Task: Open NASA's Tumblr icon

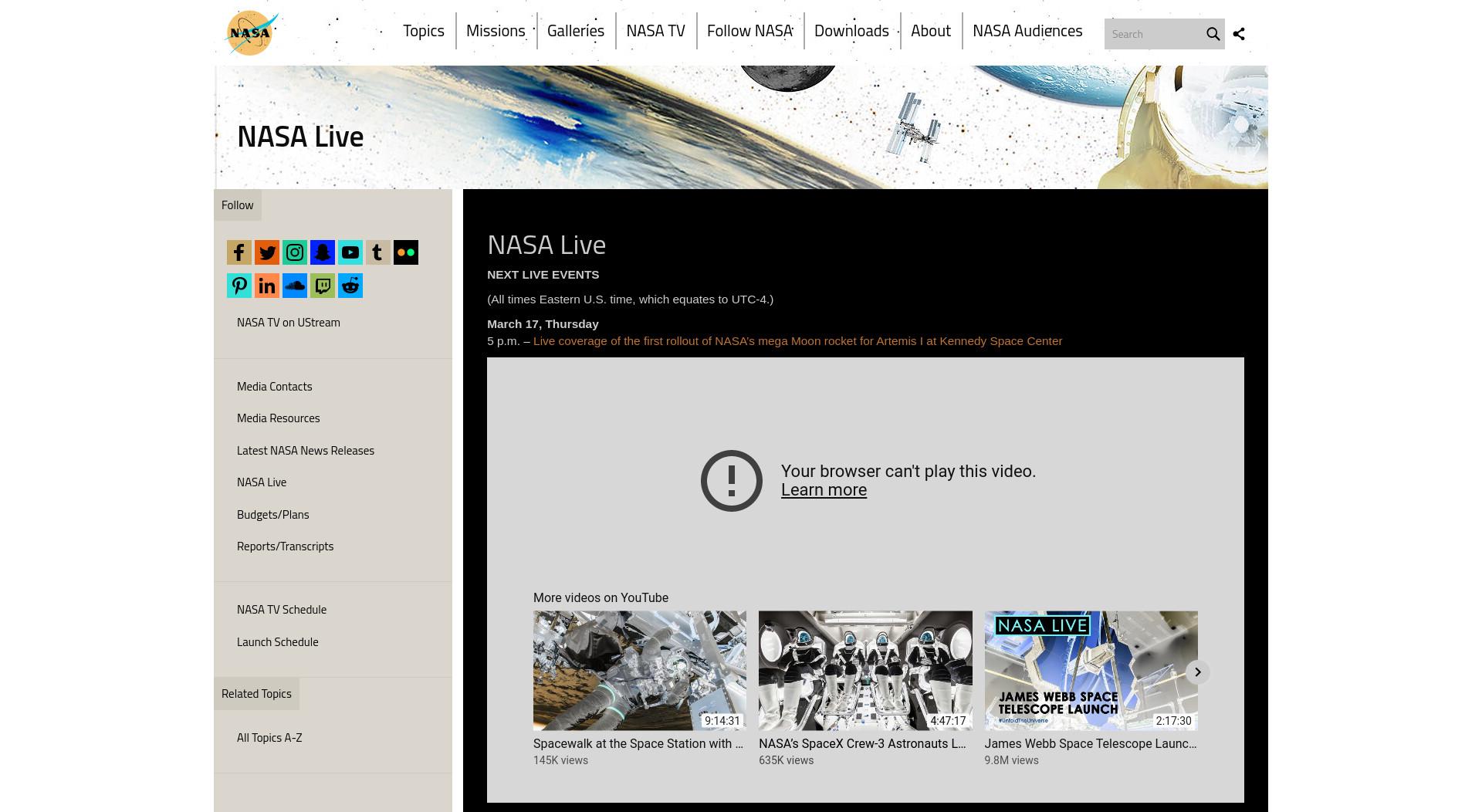Action: point(378,252)
